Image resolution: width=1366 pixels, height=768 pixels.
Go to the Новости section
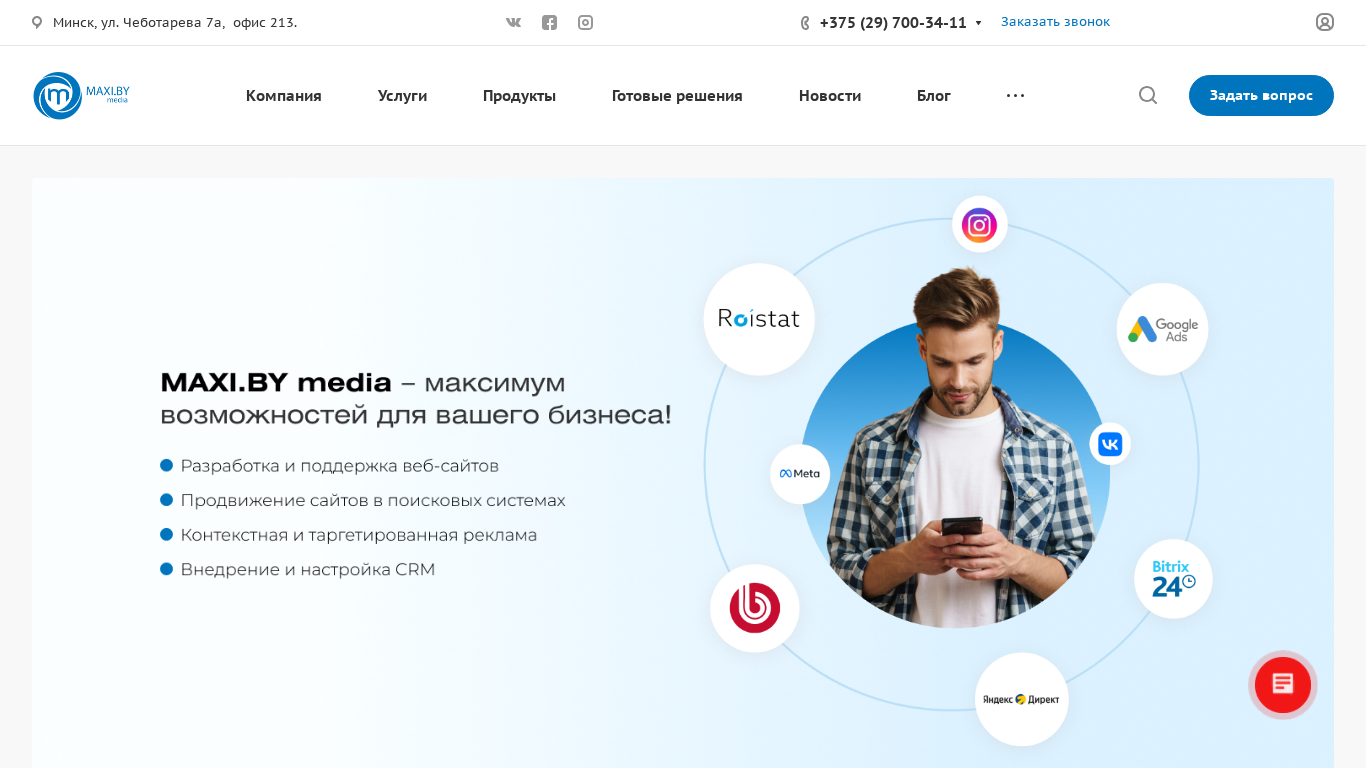click(x=830, y=96)
